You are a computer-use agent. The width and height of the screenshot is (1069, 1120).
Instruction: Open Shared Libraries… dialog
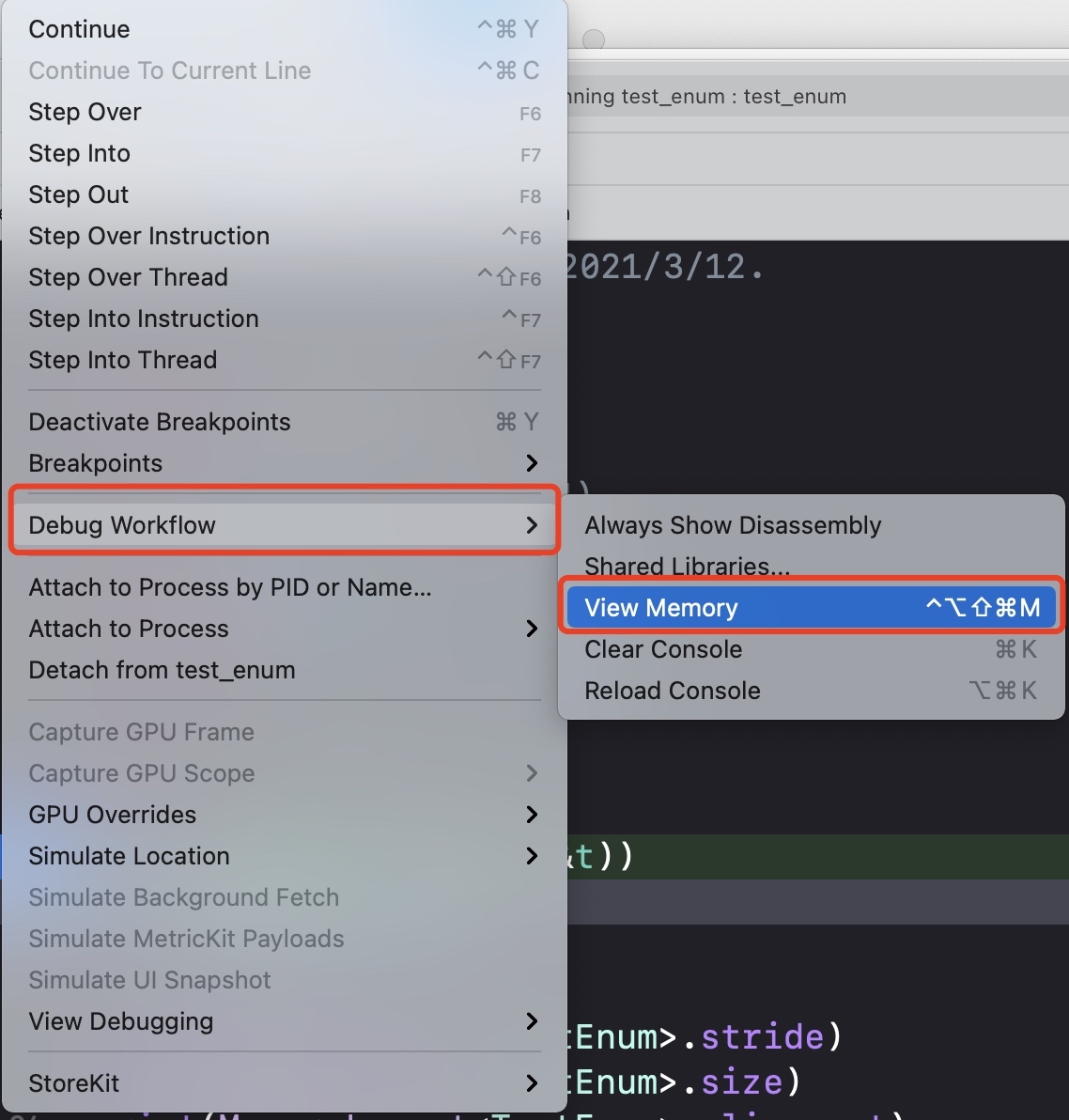coord(812,567)
